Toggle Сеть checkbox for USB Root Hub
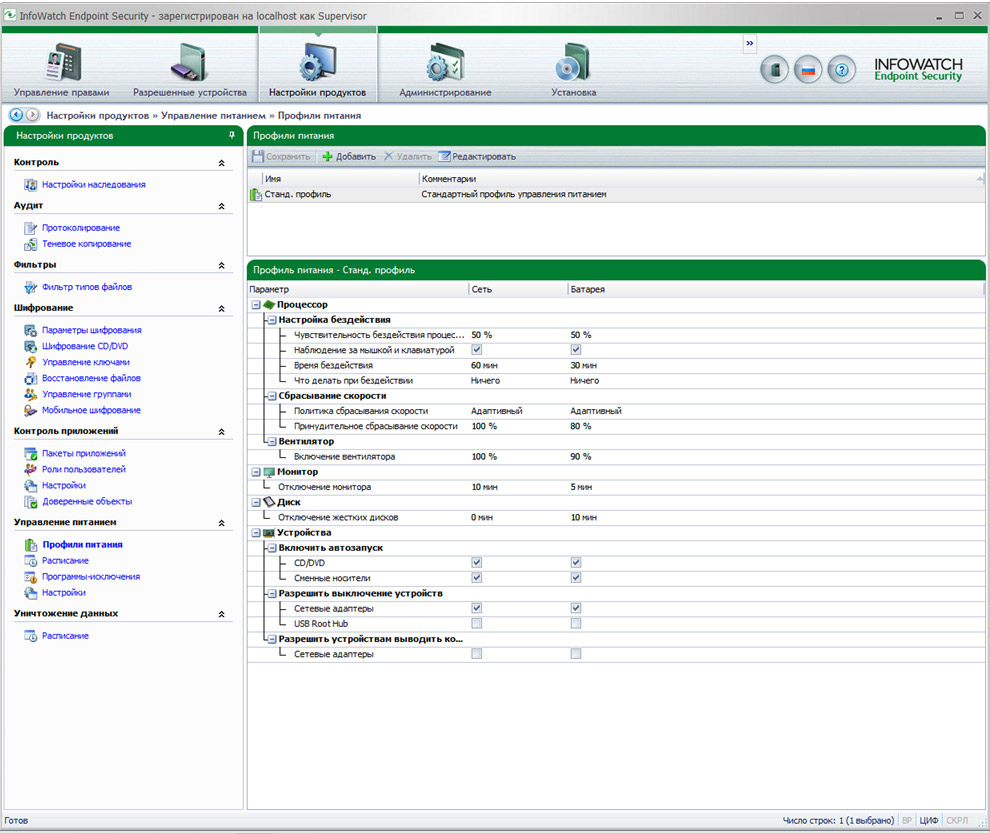 coord(477,623)
